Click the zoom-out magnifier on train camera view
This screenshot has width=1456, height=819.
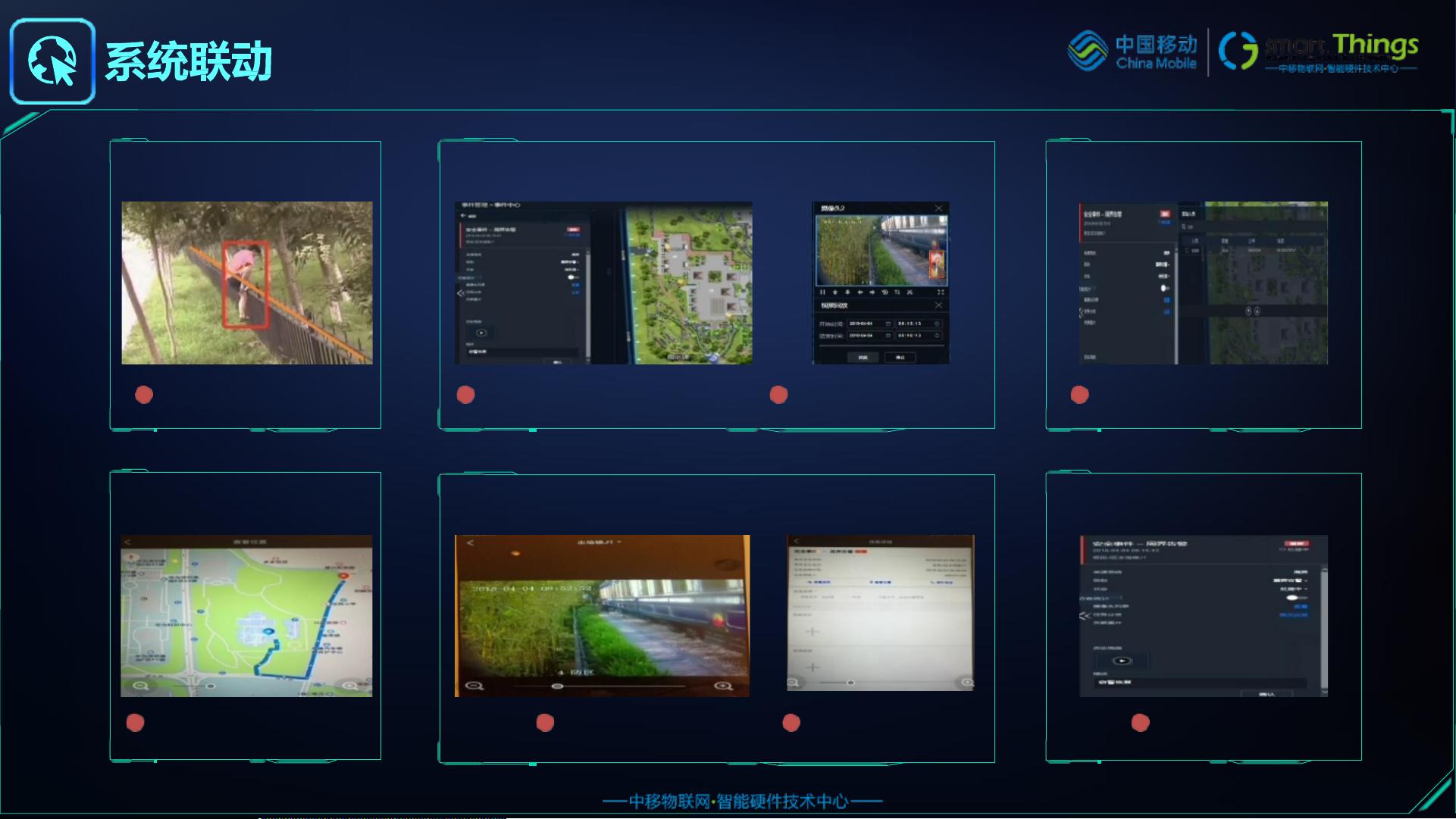pos(474,686)
